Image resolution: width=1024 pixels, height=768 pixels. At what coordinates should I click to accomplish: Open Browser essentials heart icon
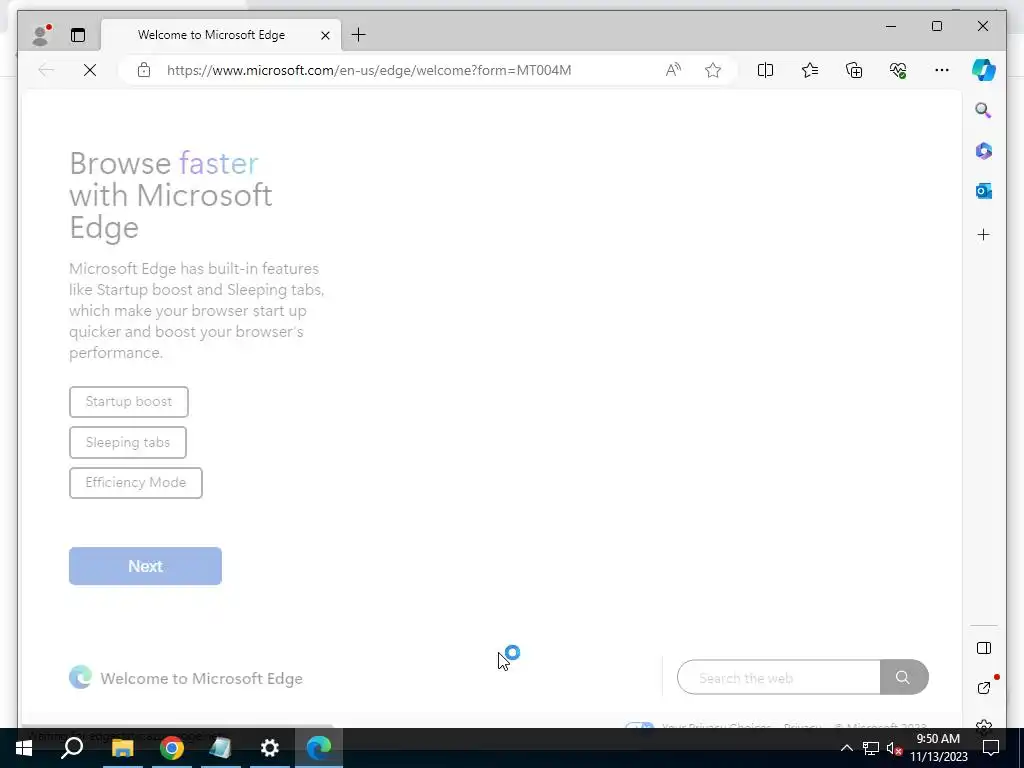pos(898,70)
